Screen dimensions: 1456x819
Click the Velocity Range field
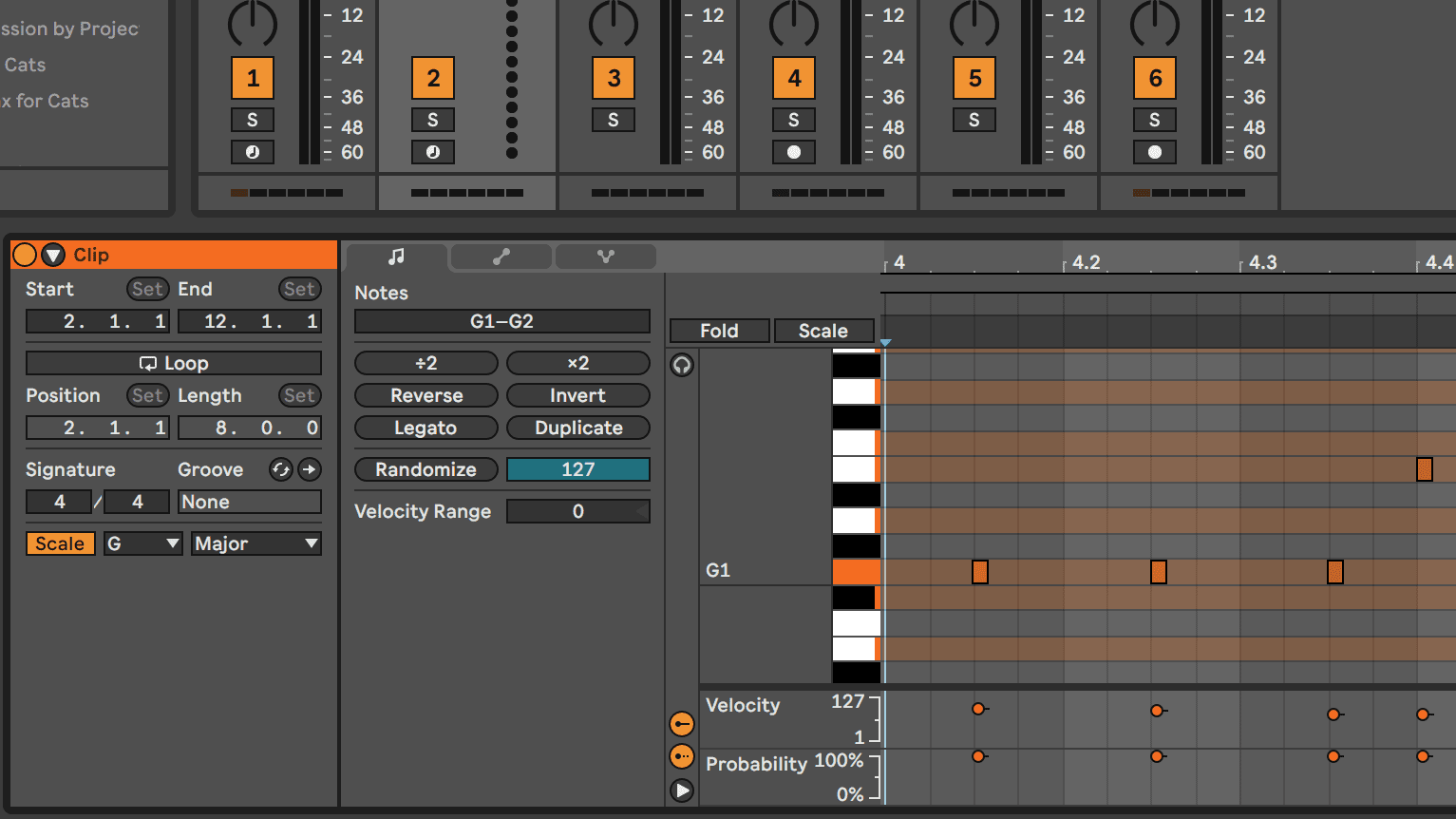pyautogui.click(x=578, y=511)
